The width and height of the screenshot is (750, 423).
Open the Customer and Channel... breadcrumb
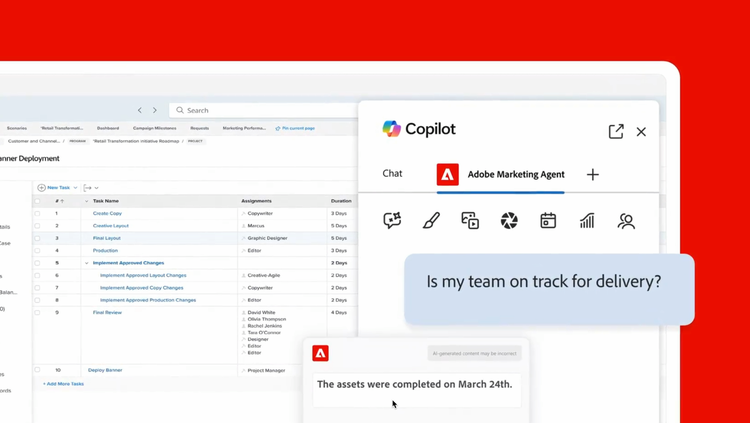click(34, 142)
